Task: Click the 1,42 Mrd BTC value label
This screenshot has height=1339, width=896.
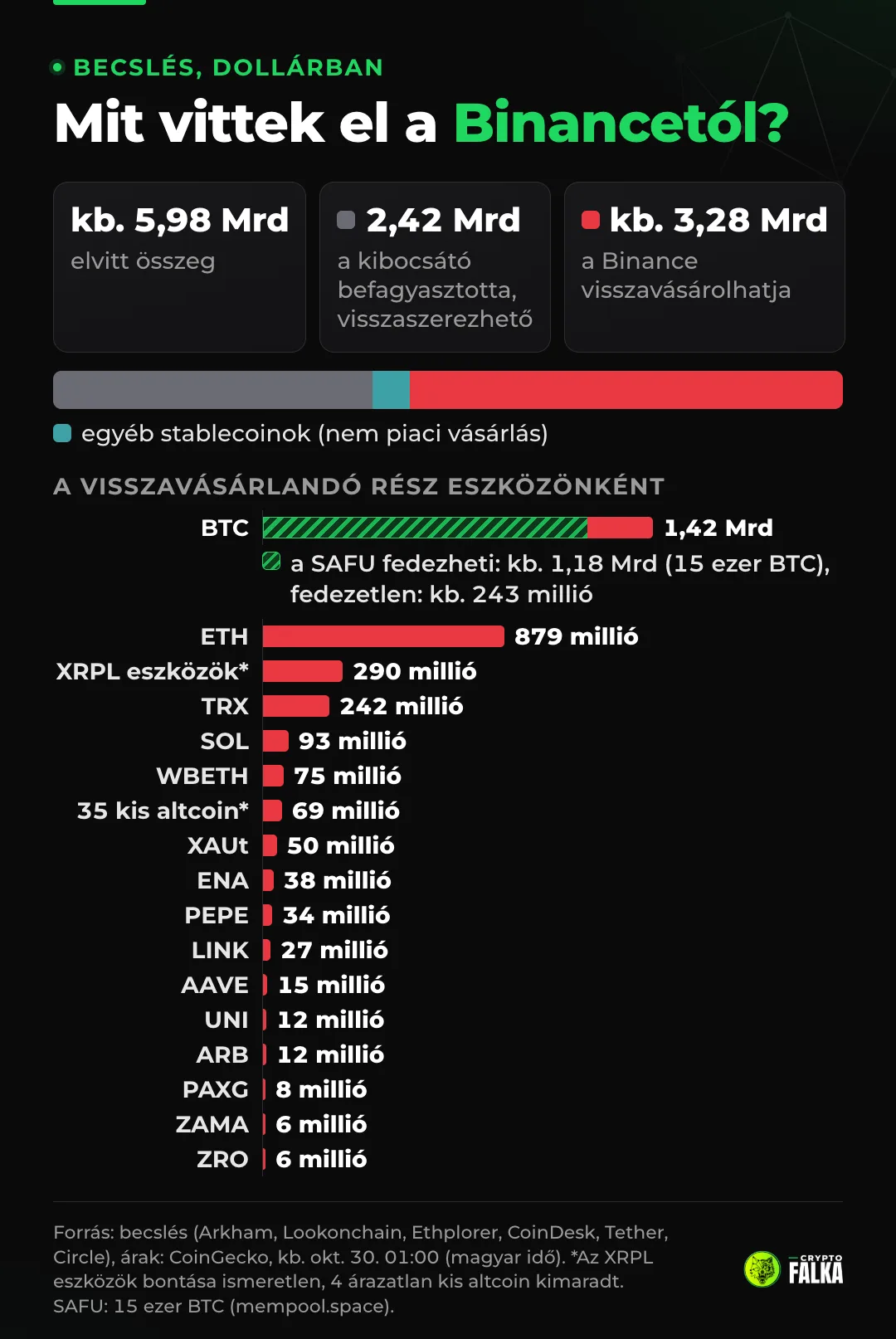Action: coord(718,528)
